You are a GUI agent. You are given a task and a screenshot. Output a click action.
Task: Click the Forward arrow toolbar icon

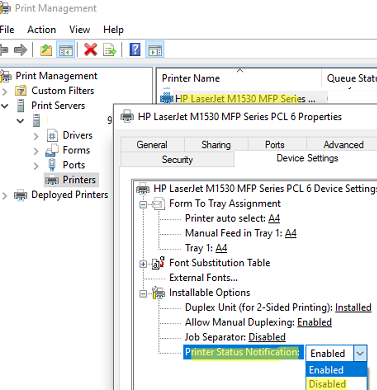21,50
